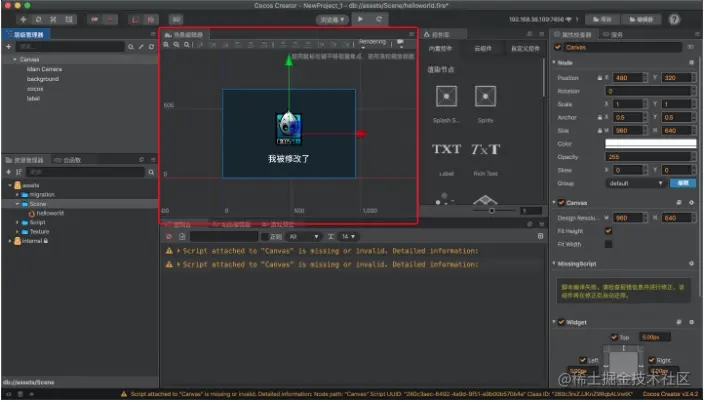
Task: Reset scene zoom with third magnifier icon
Action: pos(187,45)
